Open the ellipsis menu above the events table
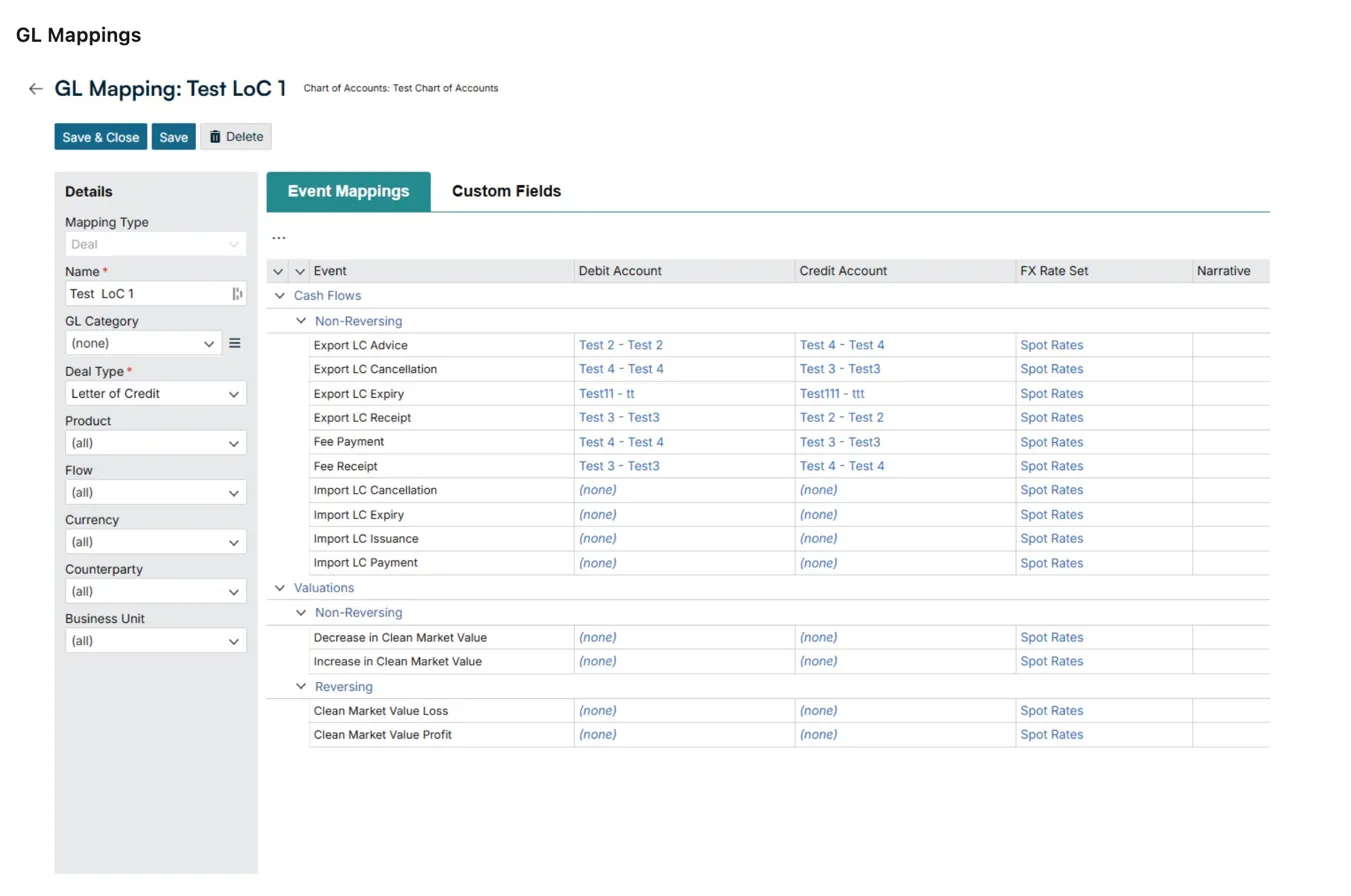 [279, 238]
